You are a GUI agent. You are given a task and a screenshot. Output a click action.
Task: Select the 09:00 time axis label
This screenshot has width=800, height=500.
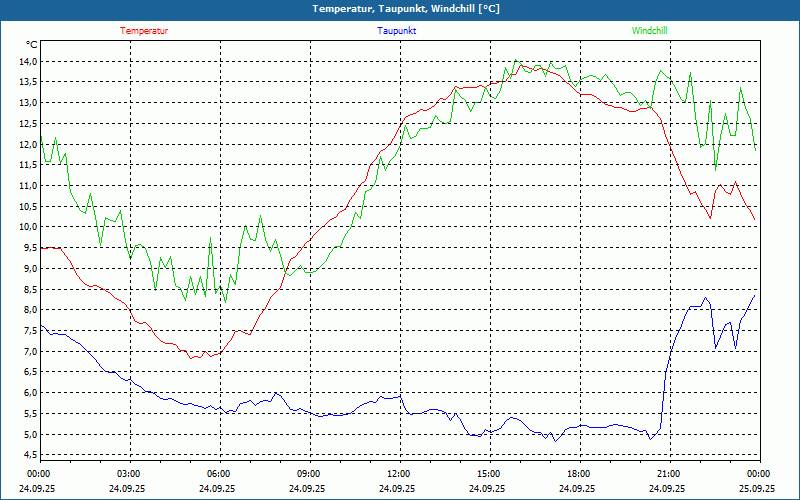pos(309,474)
